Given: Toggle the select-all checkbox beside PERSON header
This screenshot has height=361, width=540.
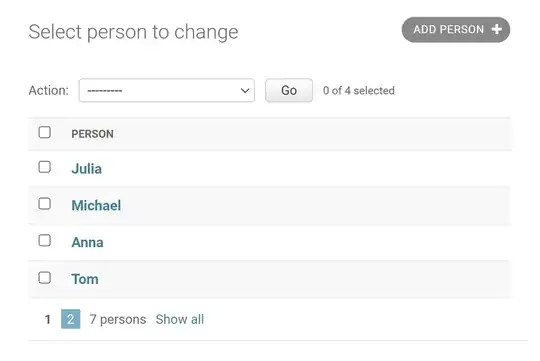Looking at the screenshot, I should 45,132.
